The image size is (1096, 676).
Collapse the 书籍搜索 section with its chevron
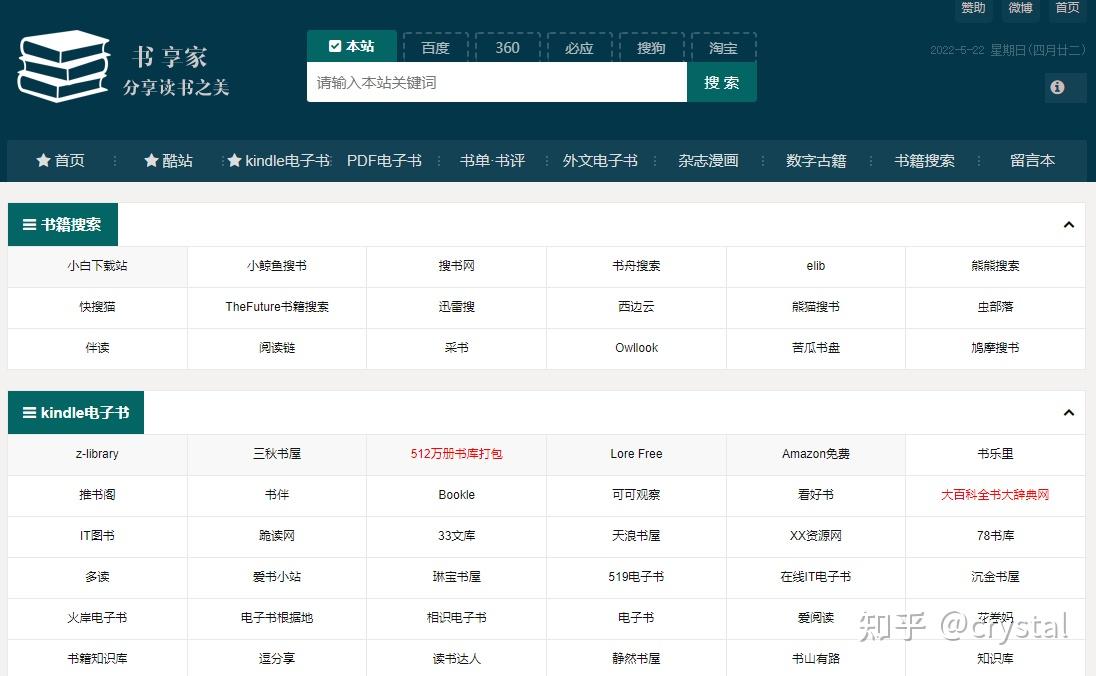click(1069, 224)
